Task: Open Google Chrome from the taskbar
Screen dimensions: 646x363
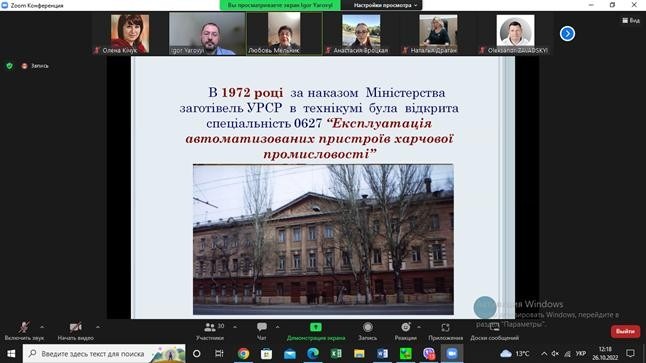Action: (243, 354)
